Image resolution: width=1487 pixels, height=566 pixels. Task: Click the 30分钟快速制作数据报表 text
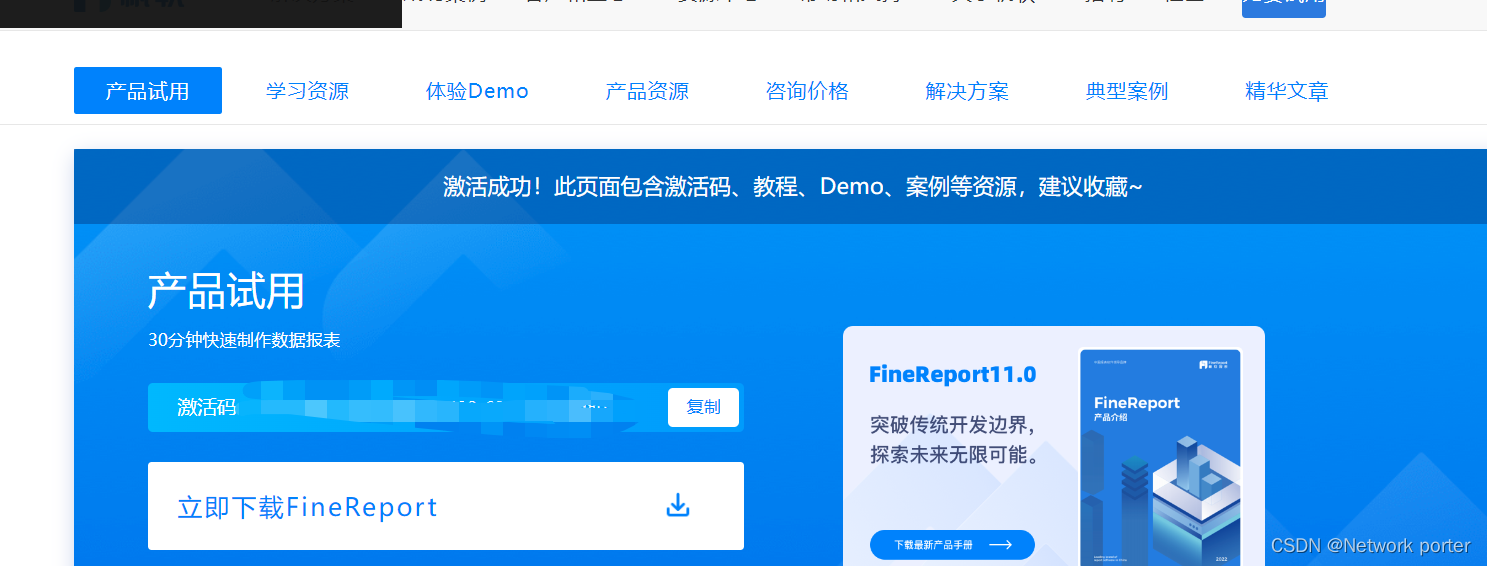(244, 340)
